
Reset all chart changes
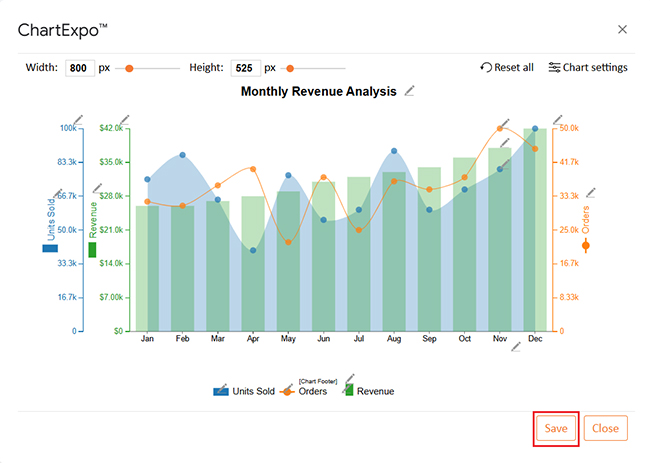pyautogui.click(x=507, y=68)
